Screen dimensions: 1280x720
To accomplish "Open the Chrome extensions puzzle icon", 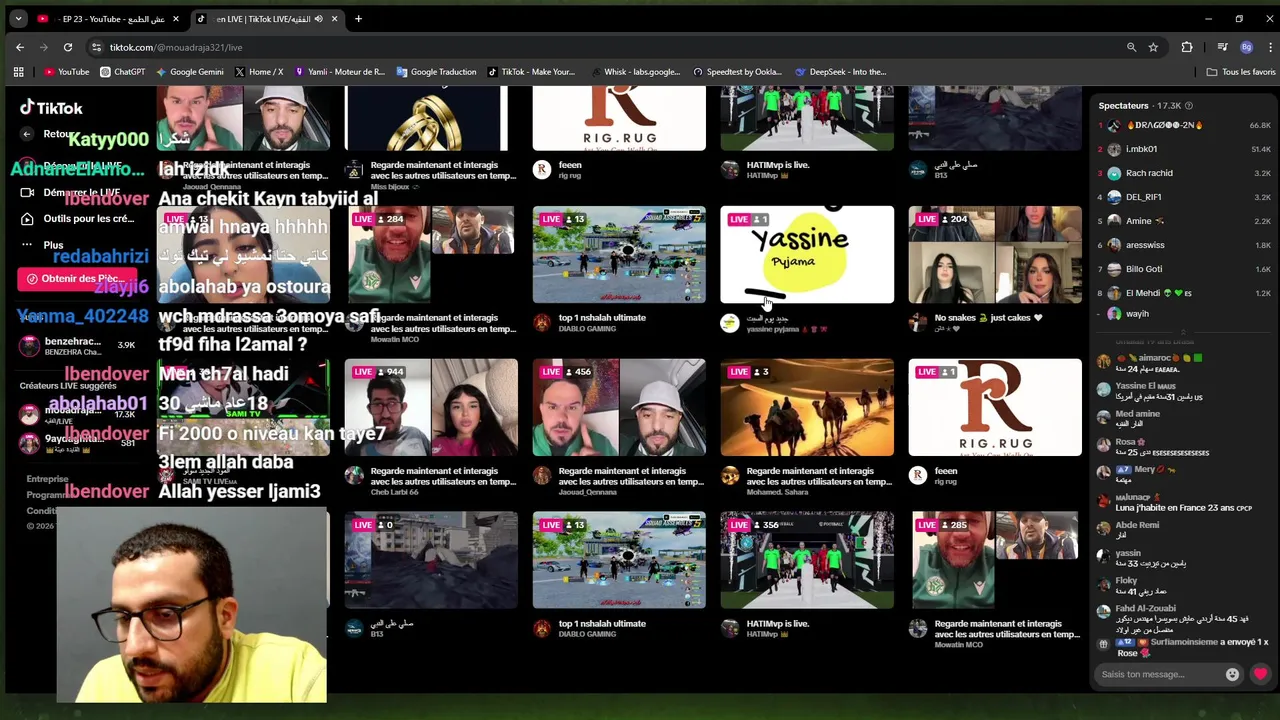I will [1187, 47].
